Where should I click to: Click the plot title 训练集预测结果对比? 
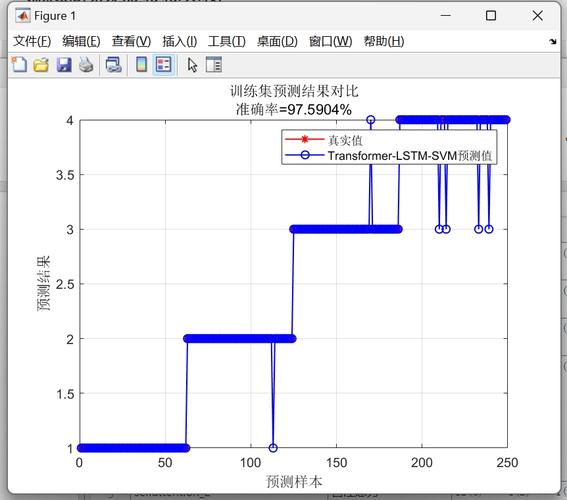pyautogui.click(x=294, y=91)
